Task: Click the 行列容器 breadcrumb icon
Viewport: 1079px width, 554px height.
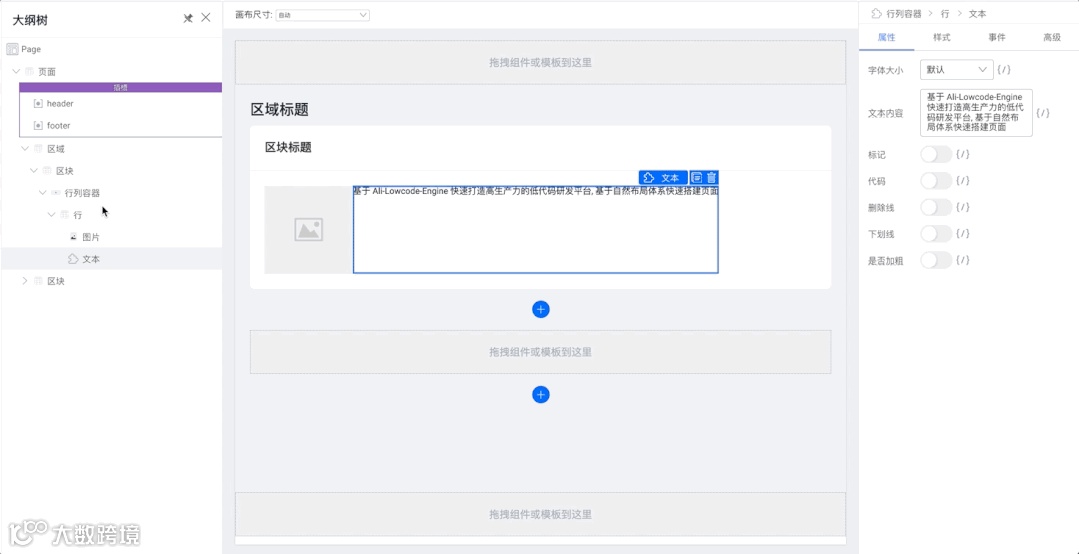Action: pos(877,13)
